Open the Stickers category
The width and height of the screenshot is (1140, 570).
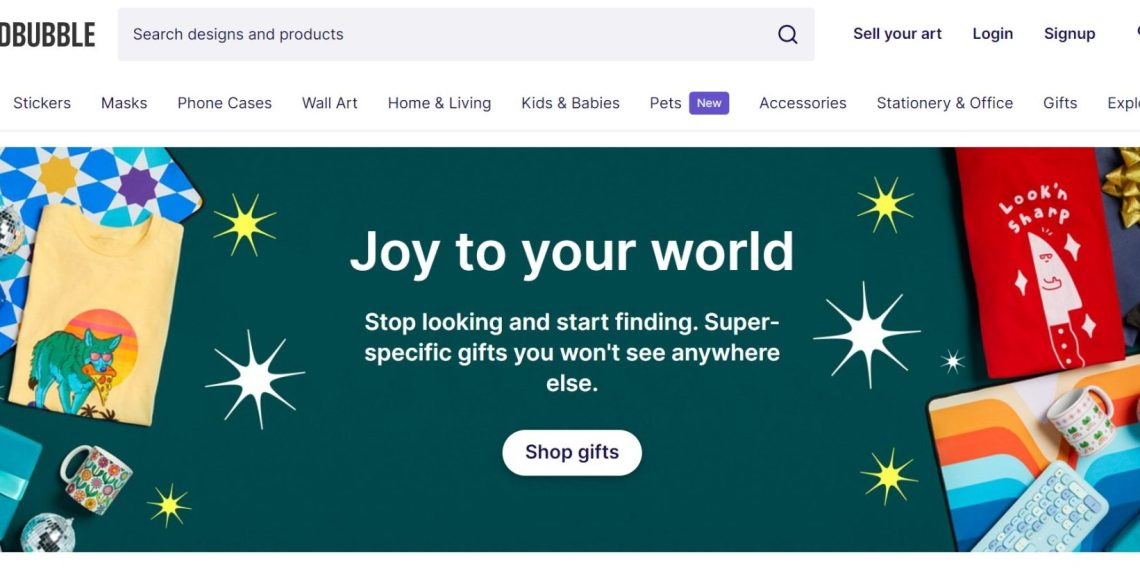coord(42,103)
